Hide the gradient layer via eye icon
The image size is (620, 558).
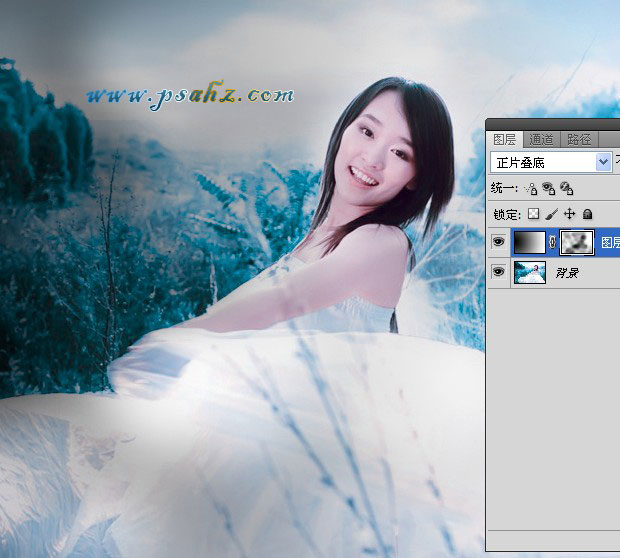(x=499, y=242)
